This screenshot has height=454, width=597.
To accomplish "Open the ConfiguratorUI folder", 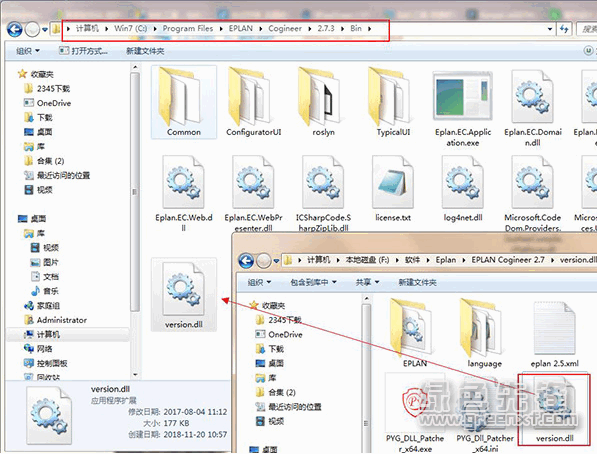I will coord(254,102).
